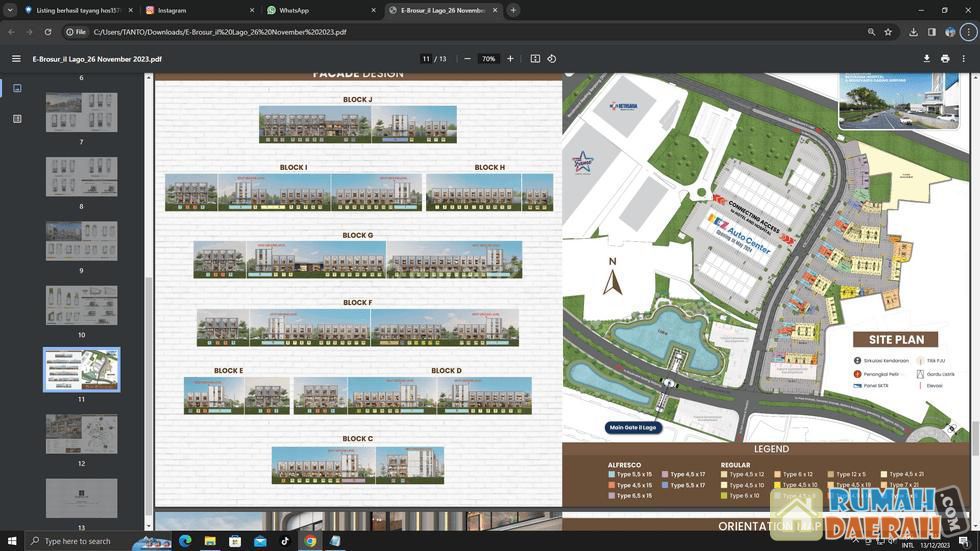Click the fit to page icon
This screenshot has height=551, width=980.
tap(535, 59)
